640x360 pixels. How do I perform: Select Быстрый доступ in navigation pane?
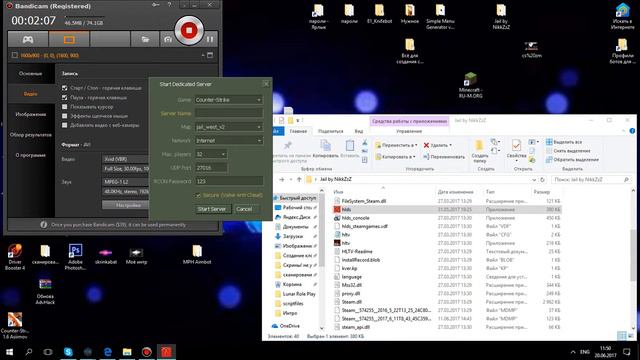[297, 198]
